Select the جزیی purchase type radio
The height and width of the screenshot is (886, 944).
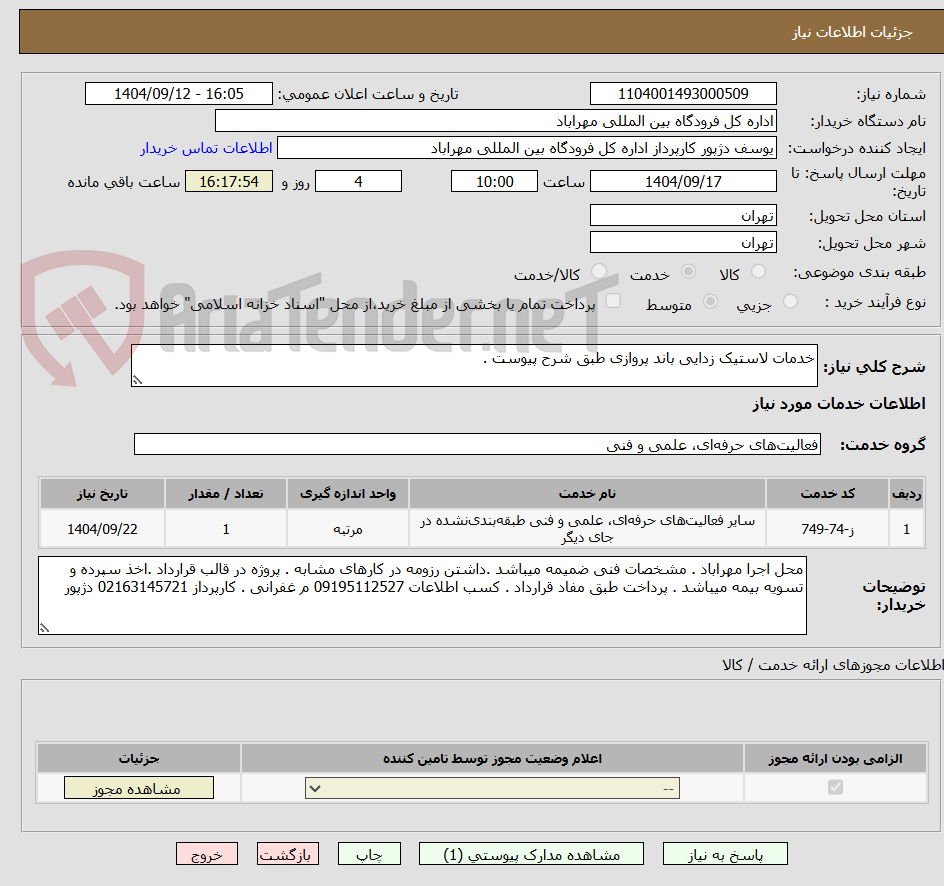click(x=788, y=304)
